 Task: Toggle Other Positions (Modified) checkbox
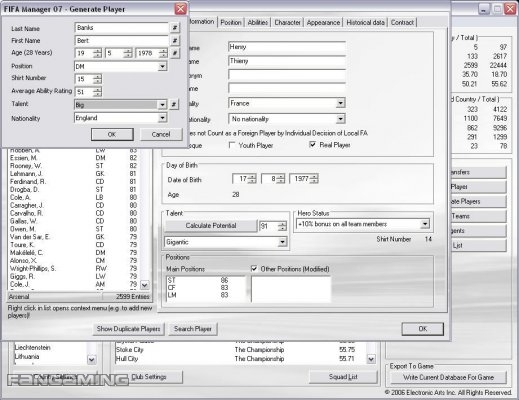pos(254,269)
